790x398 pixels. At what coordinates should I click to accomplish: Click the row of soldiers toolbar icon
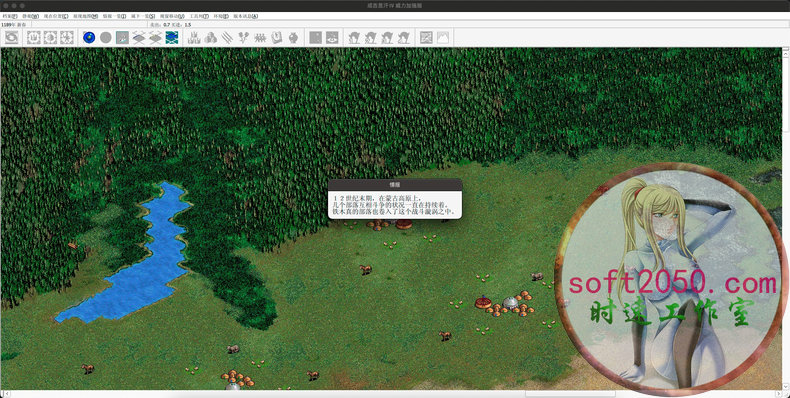(260, 38)
